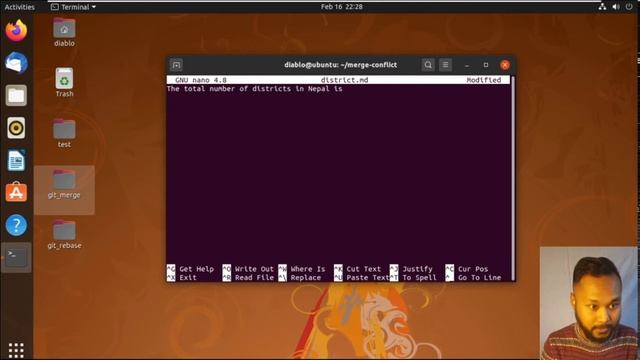Show Applications grid button

(16, 350)
